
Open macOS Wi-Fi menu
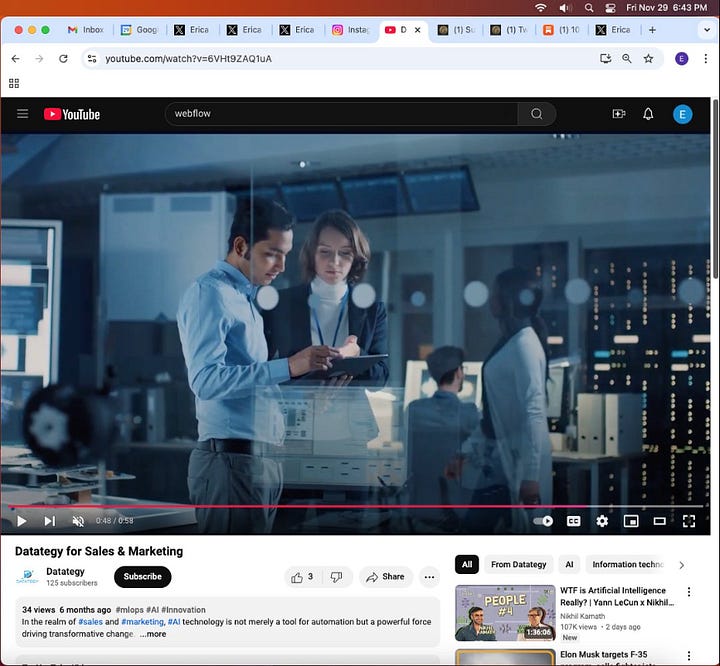click(x=541, y=8)
